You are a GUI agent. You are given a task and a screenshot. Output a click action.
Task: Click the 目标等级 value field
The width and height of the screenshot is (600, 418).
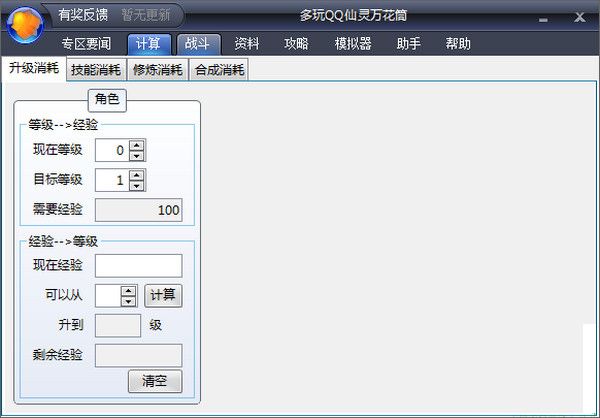[112, 180]
